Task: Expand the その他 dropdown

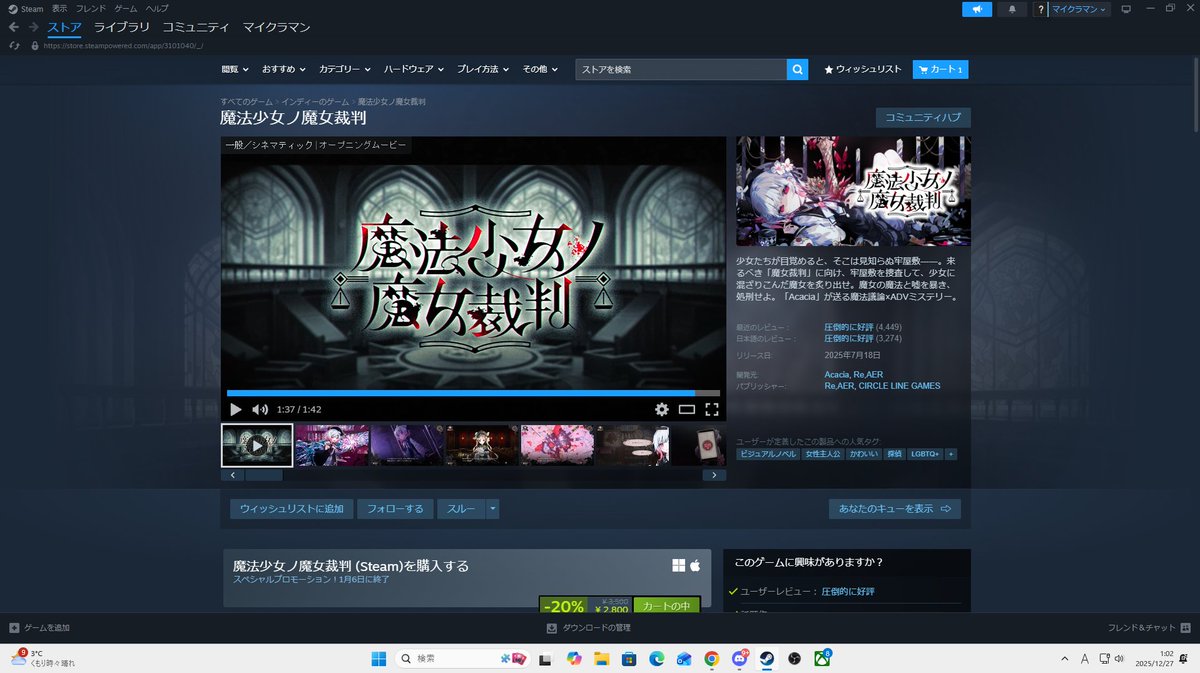Action: pyautogui.click(x=541, y=70)
